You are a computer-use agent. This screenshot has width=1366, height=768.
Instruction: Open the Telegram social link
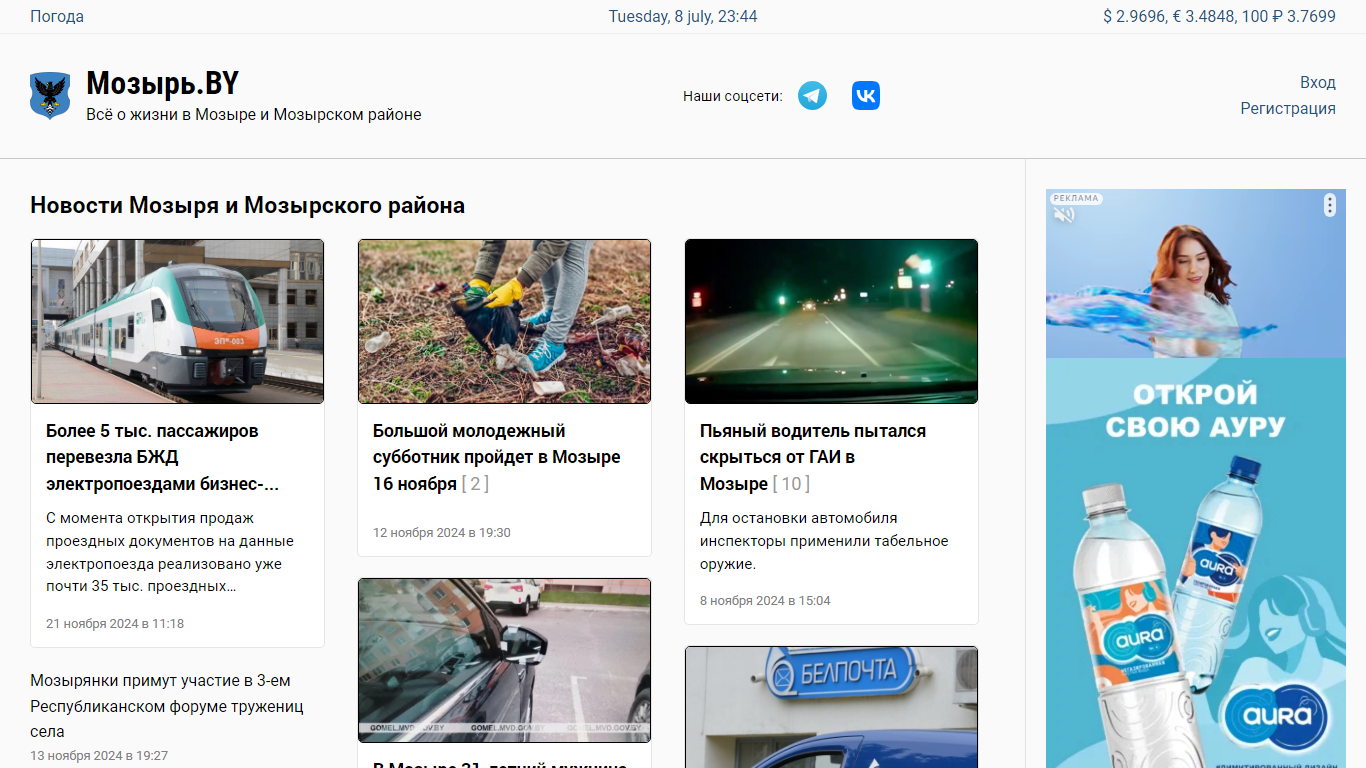[812, 96]
